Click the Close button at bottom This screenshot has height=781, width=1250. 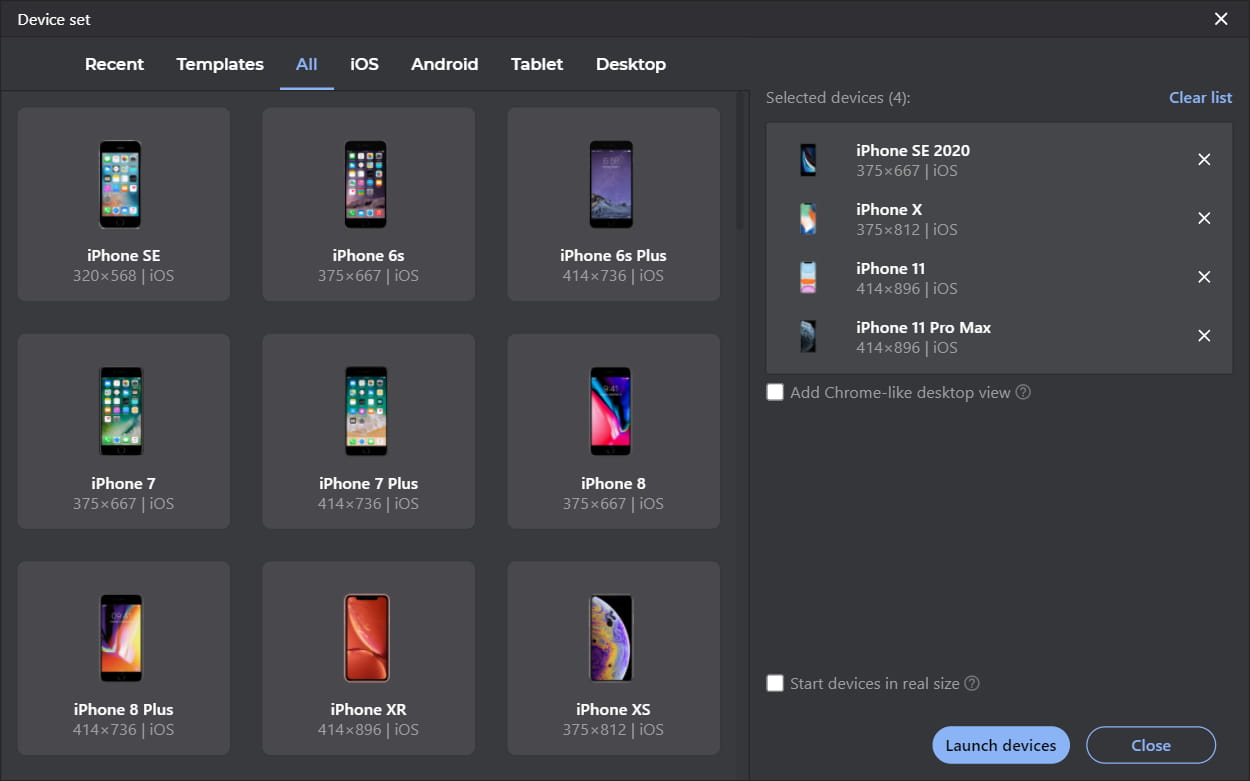pos(1151,745)
